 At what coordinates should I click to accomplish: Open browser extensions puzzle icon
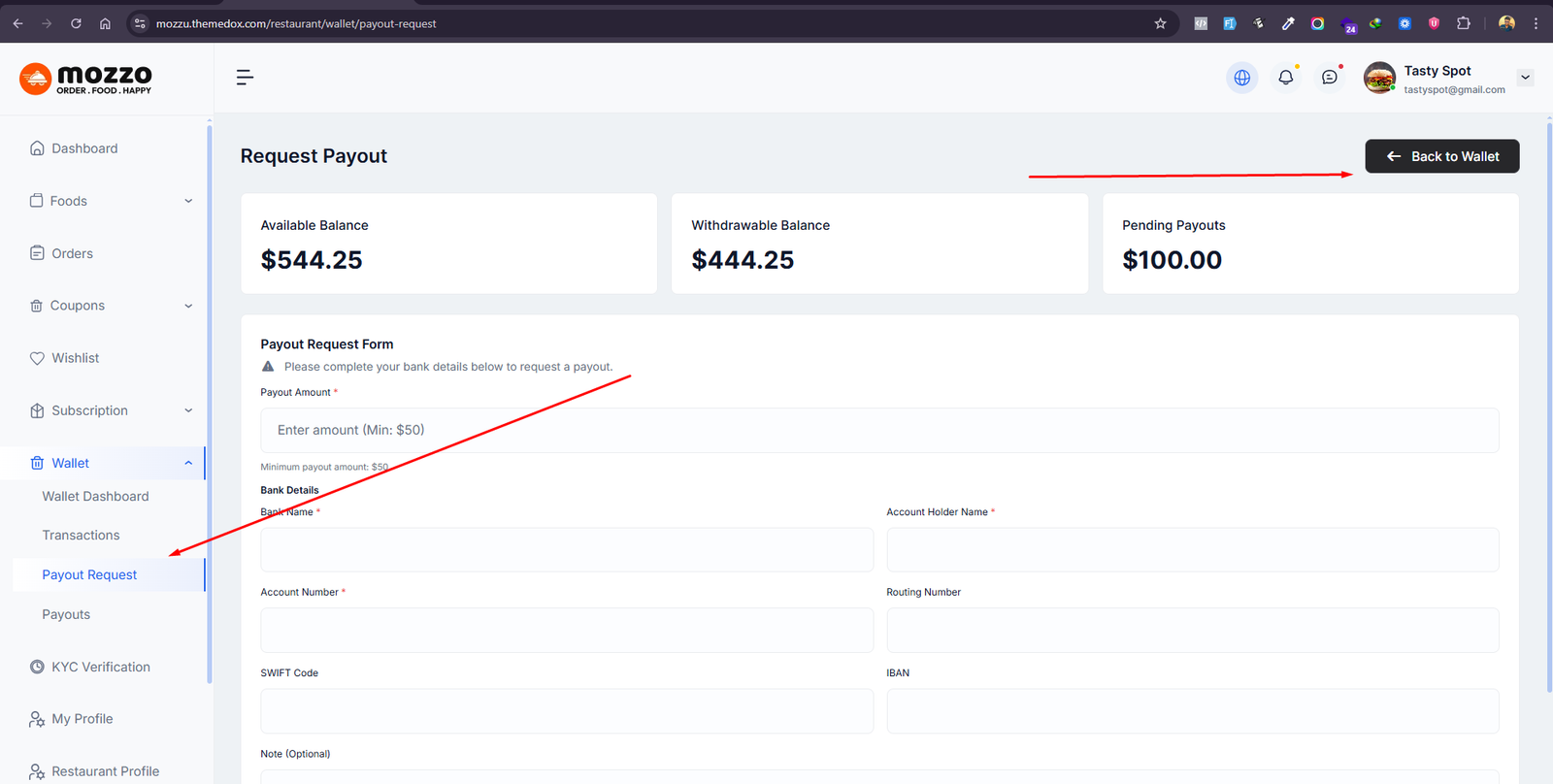tap(1463, 23)
